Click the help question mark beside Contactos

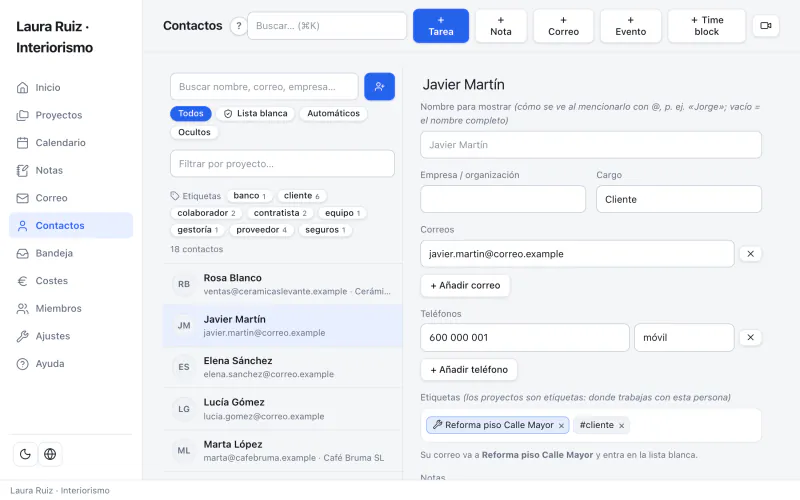click(x=238, y=26)
